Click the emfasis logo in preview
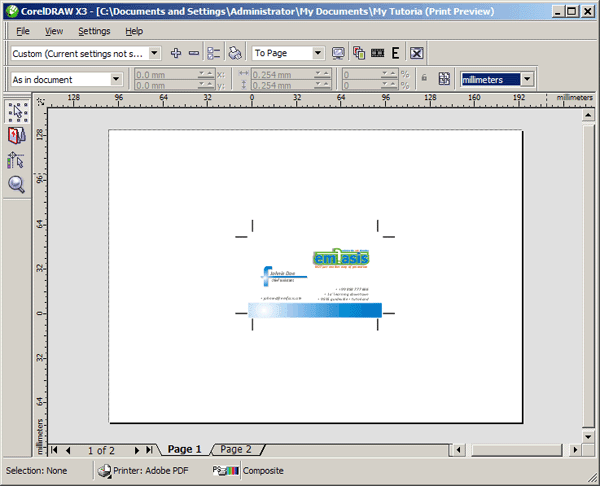 click(341, 258)
